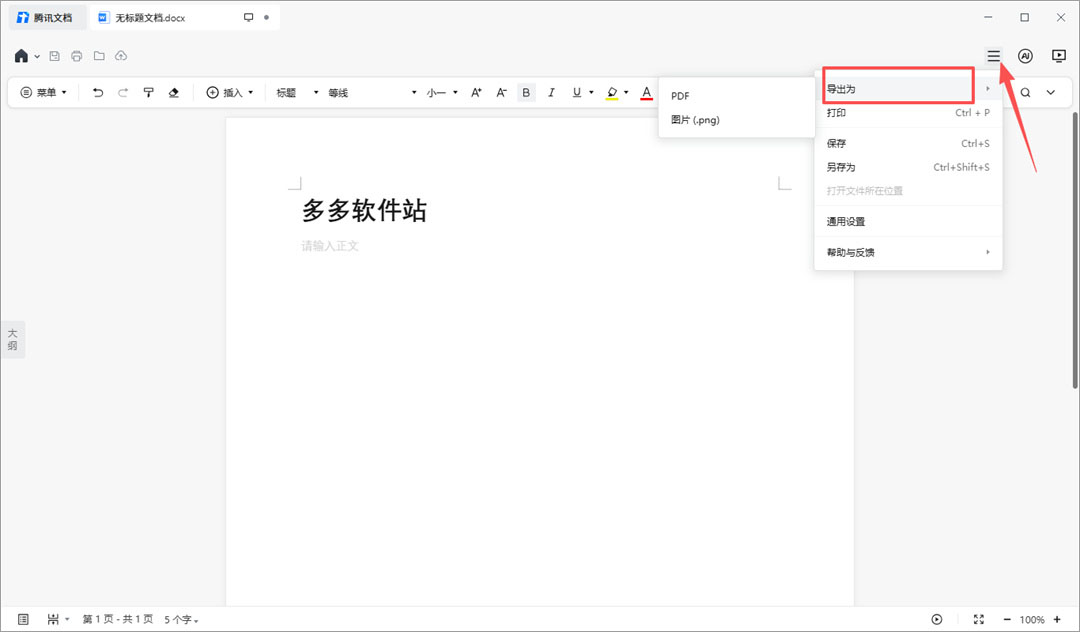Click the zoom in plus button
This screenshot has height=632, width=1080.
(x=1057, y=620)
